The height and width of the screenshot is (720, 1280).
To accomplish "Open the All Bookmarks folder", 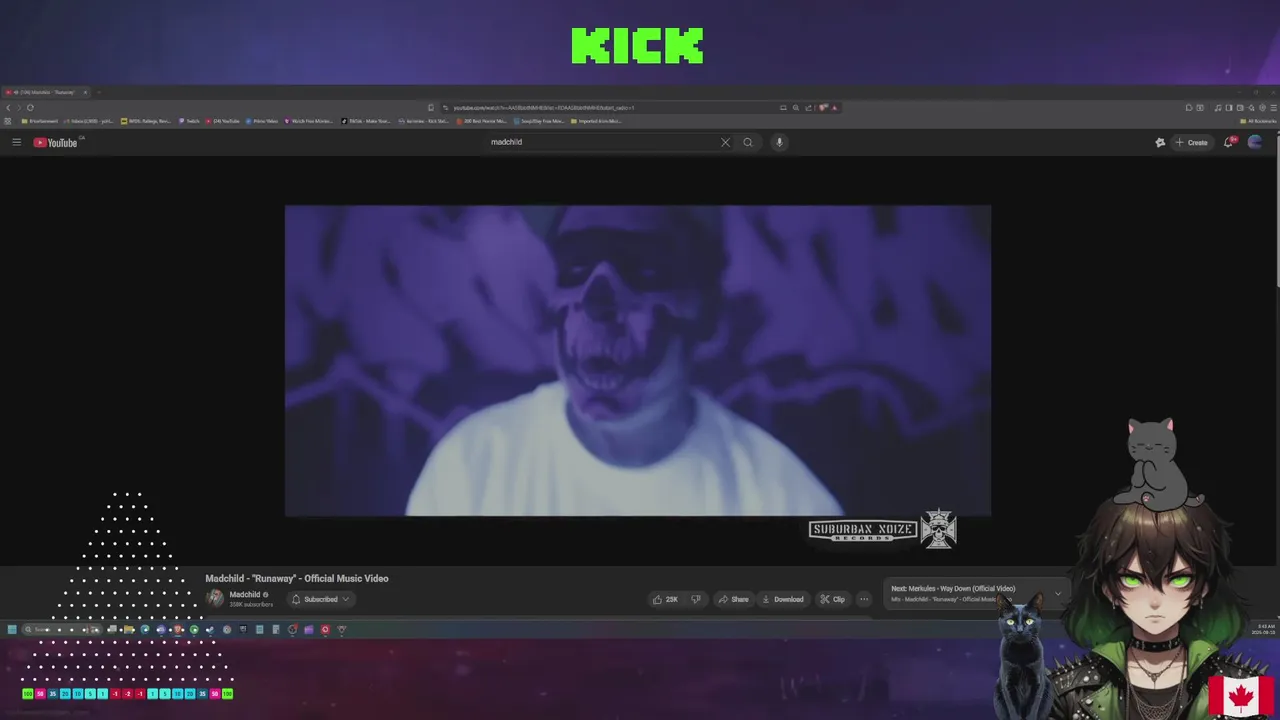I will (1258, 121).
